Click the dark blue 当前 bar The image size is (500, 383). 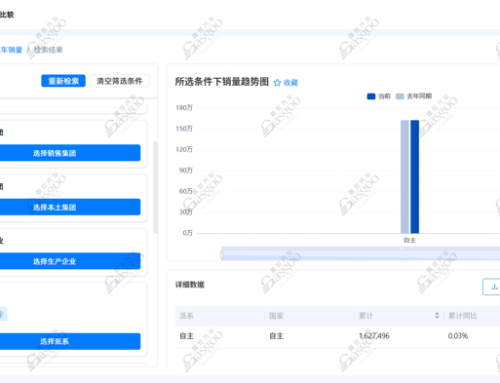(415, 177)
